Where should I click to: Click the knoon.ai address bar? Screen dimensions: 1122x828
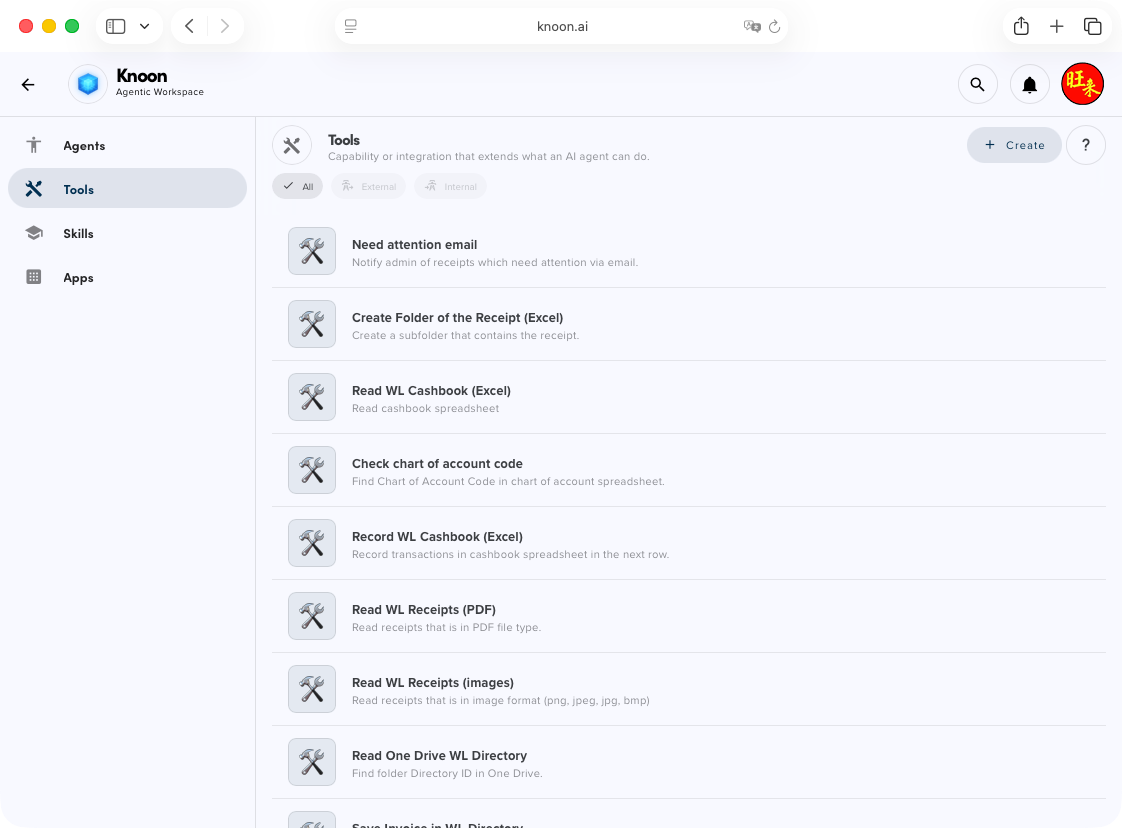[562, 26]
